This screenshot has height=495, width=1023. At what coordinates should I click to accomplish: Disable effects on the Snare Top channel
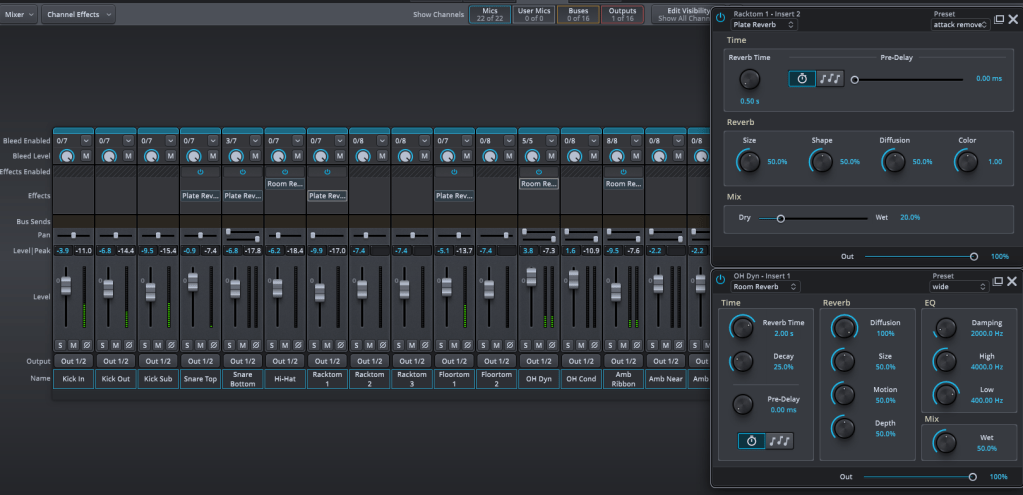tap(200, 172)
